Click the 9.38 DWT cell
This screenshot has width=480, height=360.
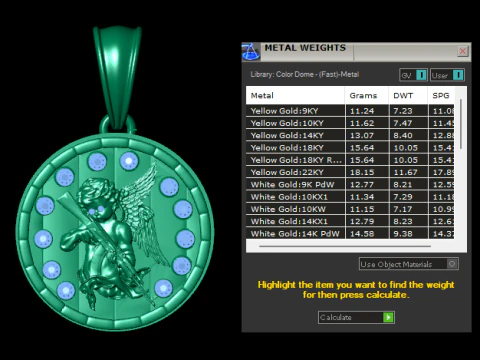pyautogui.click(x=409, y=234)
